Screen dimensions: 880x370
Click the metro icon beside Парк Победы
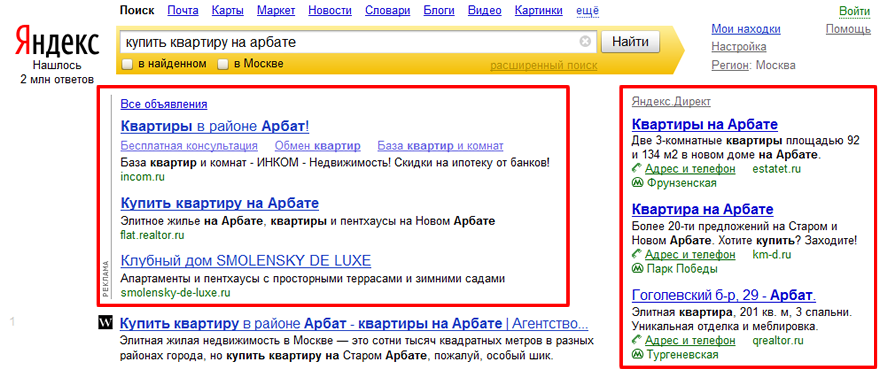[x=637, y=269]
